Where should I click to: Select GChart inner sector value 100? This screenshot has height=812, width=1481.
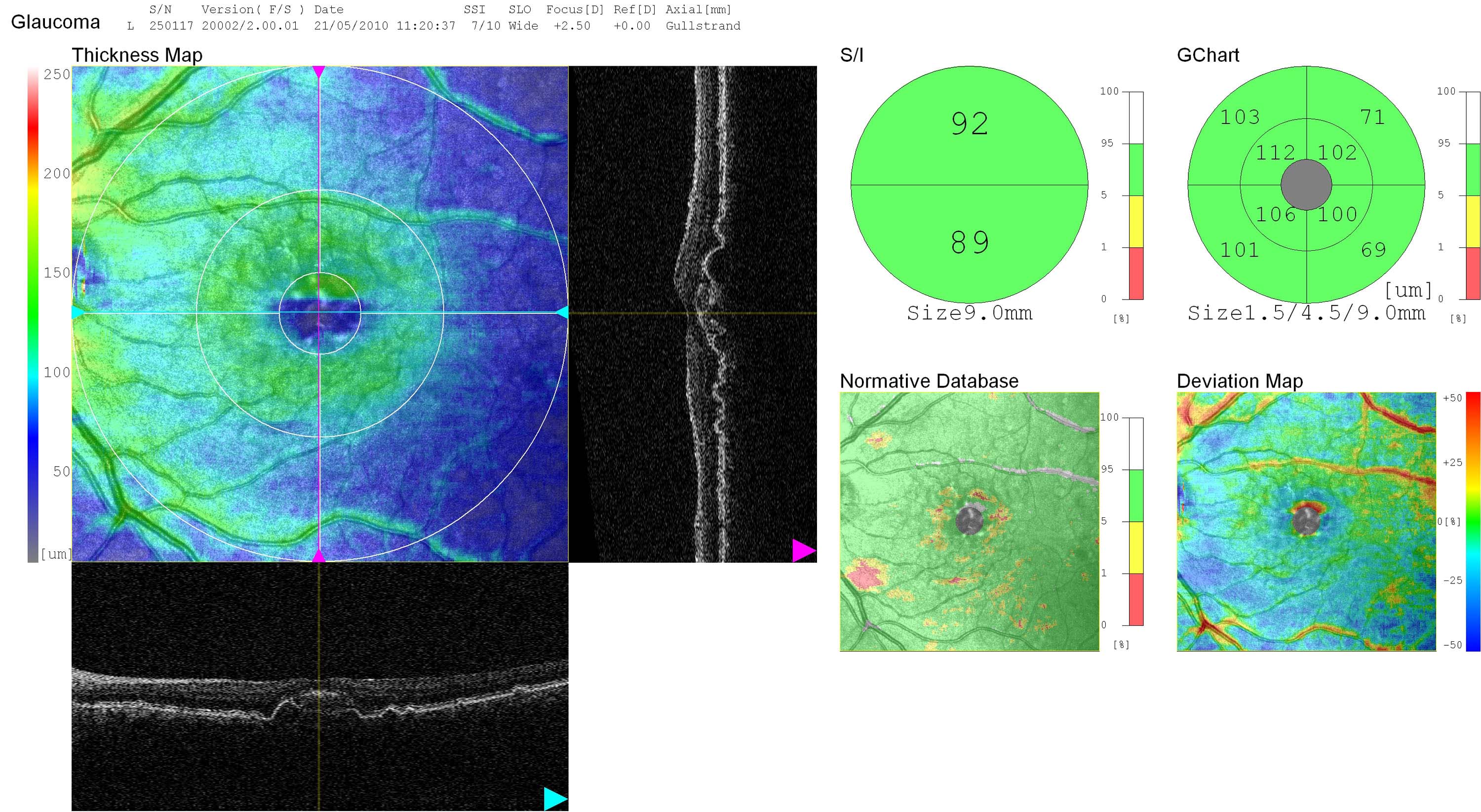pyautogui.click(x=1337, y=214)
